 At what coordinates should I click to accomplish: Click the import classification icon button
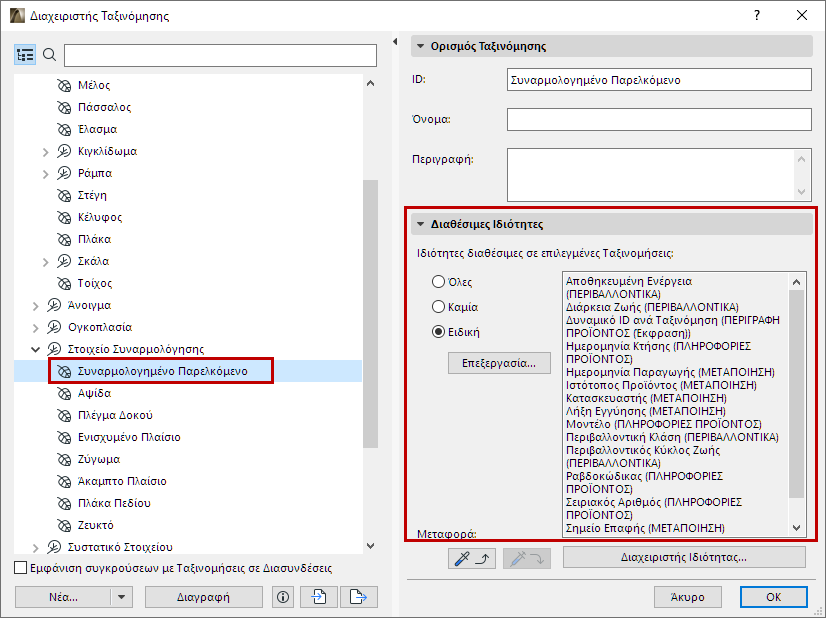coord(319,597)
